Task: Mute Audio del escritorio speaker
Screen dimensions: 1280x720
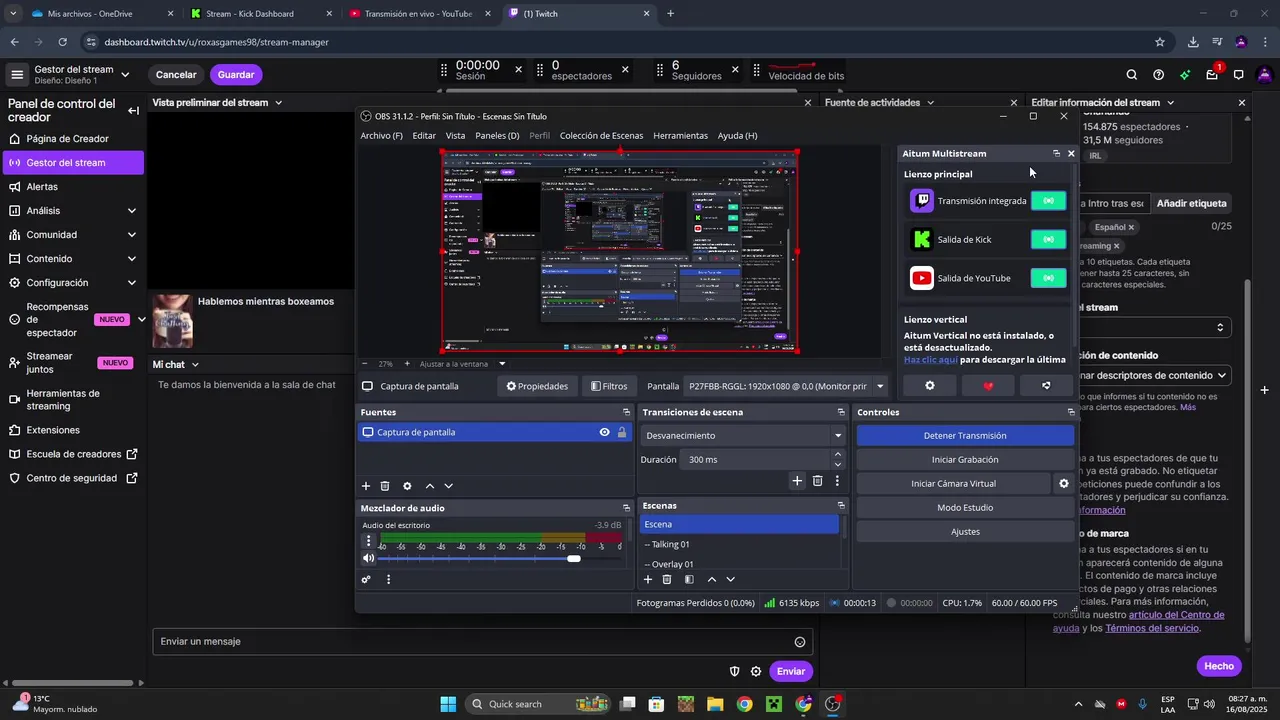Action: (x=368, y=558)
